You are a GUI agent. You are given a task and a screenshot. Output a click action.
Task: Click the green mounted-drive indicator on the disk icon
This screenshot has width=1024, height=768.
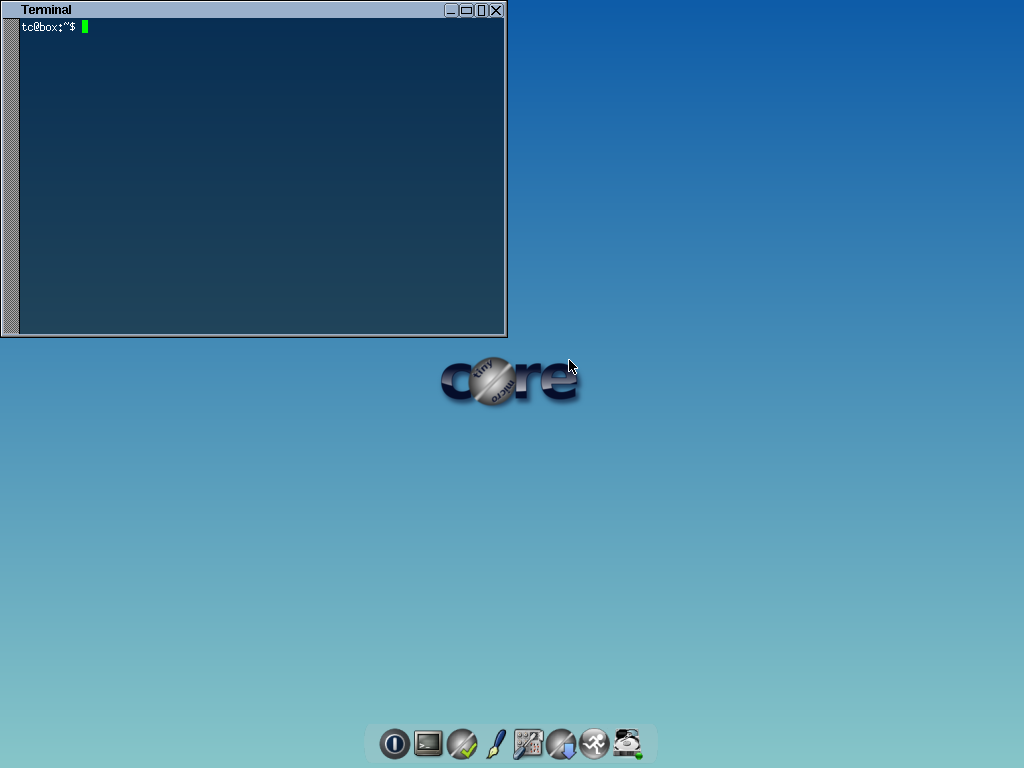[637, 753]
